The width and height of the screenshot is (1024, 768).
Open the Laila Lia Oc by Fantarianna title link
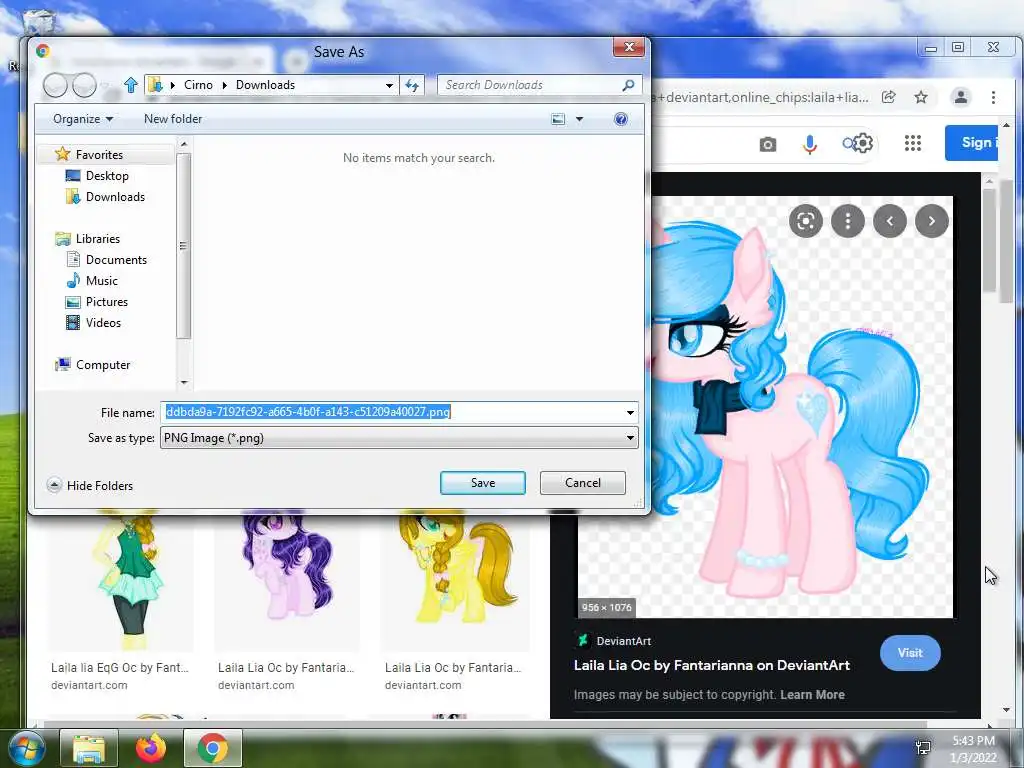(x=711, y=665)
